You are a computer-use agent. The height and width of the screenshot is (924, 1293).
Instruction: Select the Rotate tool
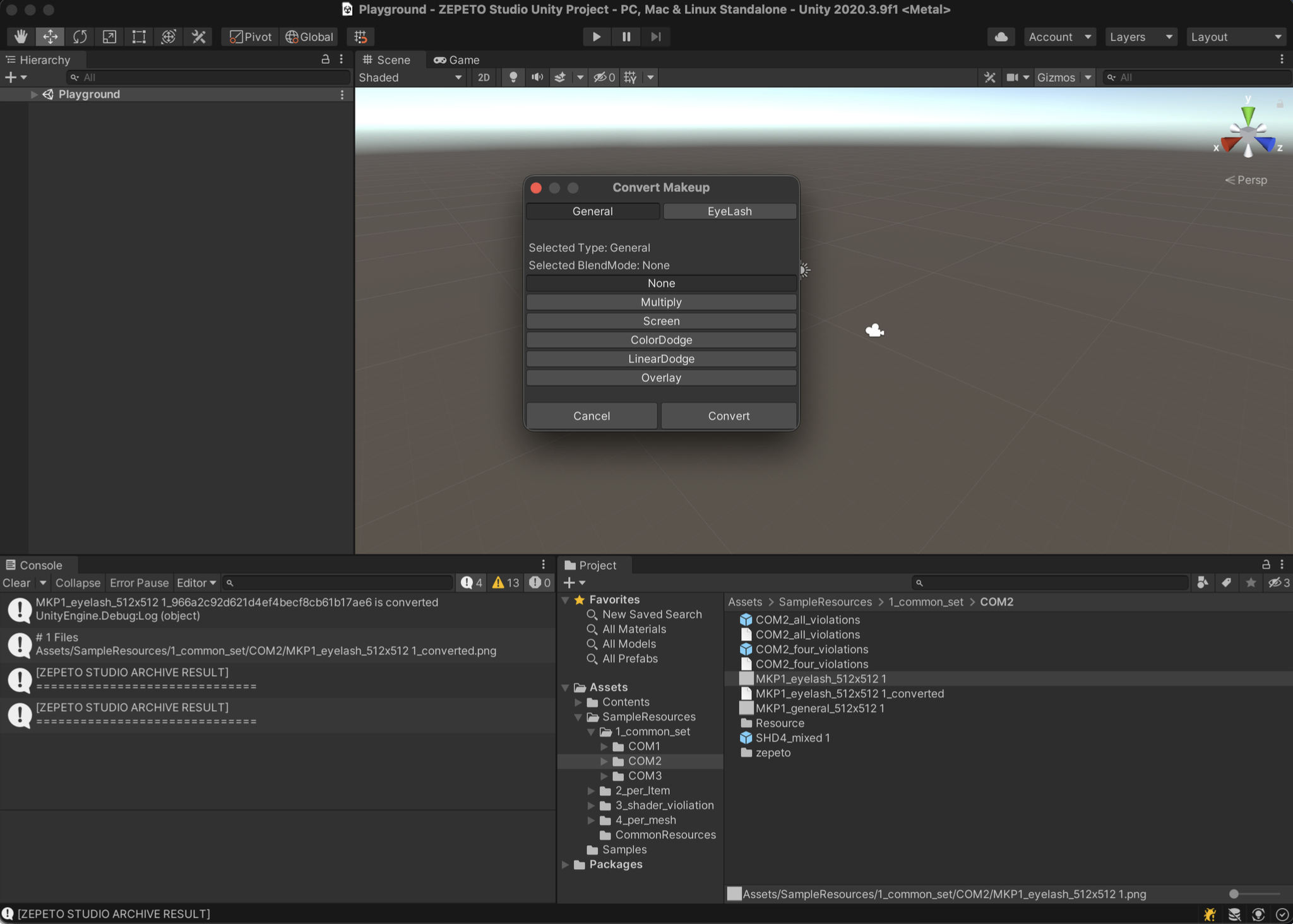[x=80, y=37]
